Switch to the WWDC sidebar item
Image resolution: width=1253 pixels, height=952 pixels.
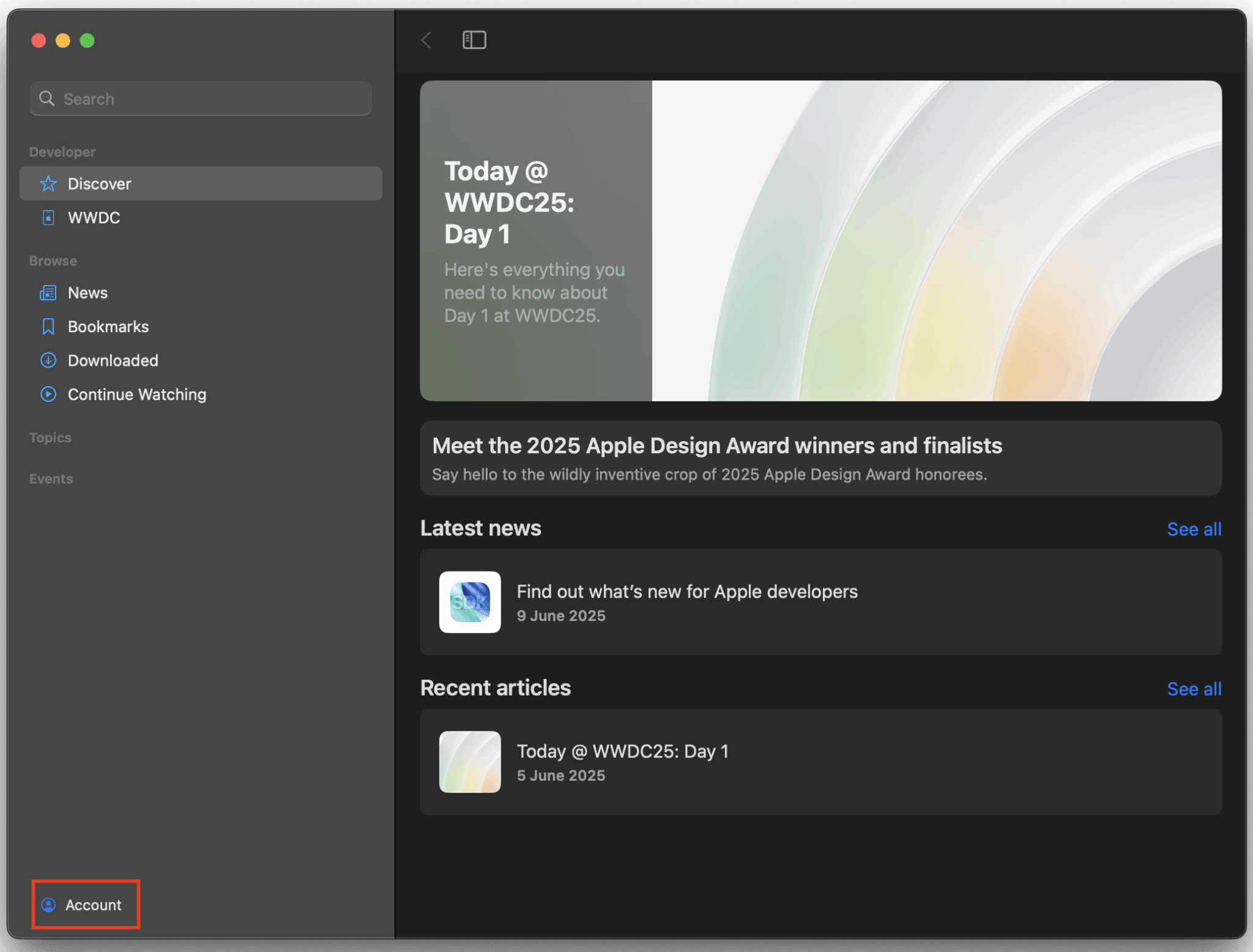[x=93, y=217]
